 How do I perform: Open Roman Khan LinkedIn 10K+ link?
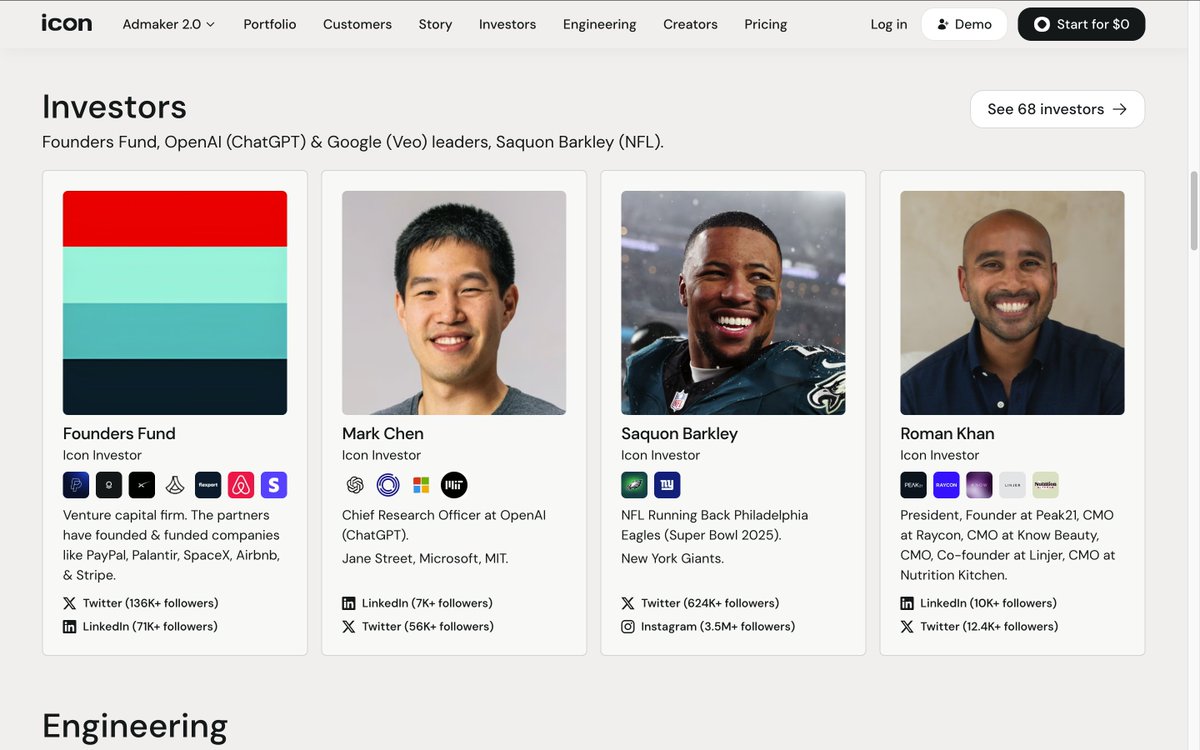coord(978,603)
